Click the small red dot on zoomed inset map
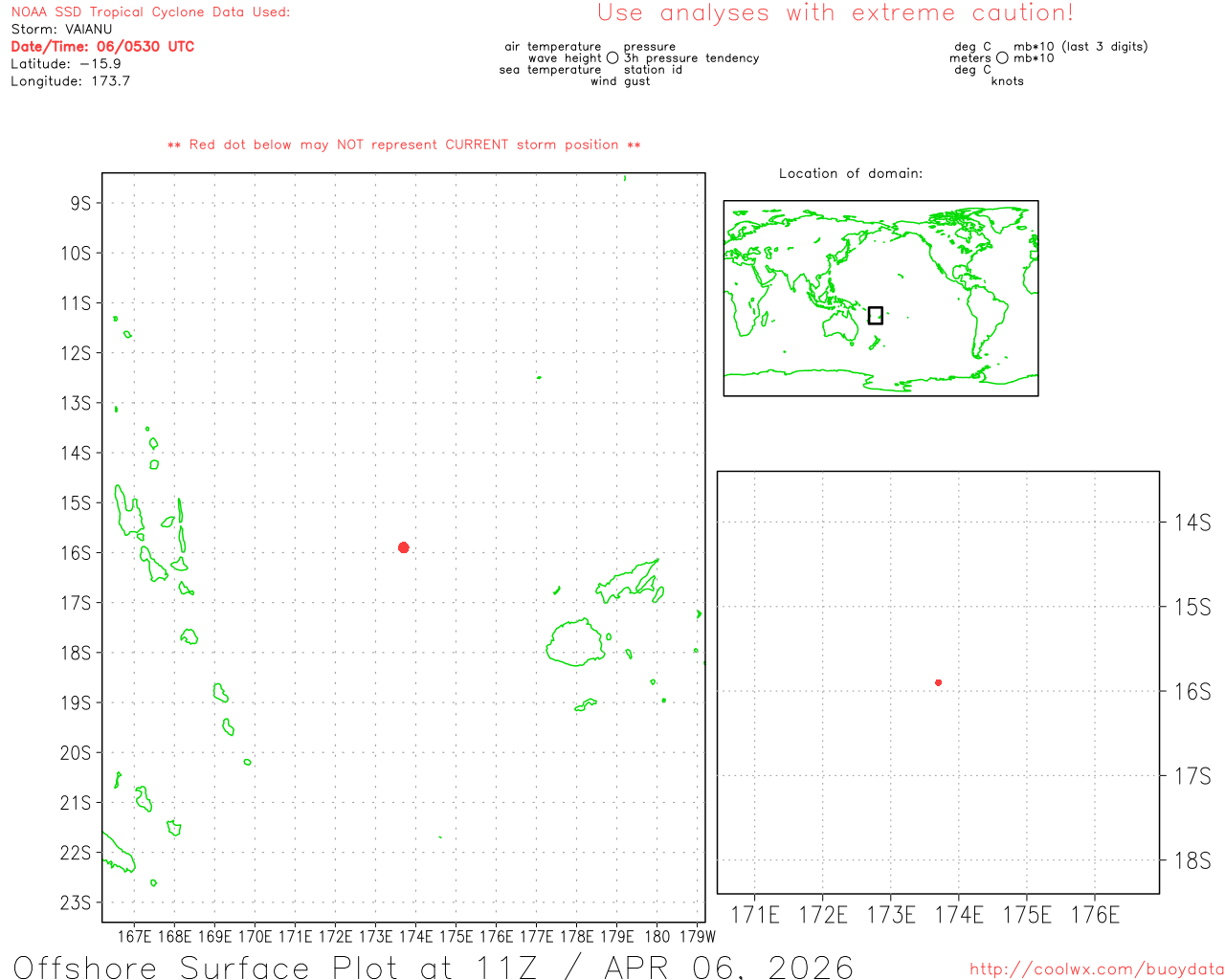Screen dimensions: 1225x980 pos(938,682)
